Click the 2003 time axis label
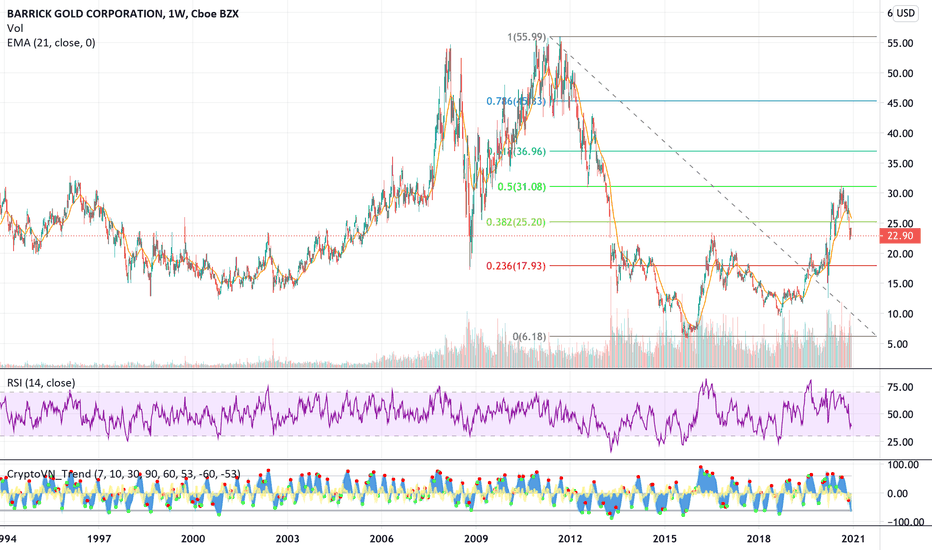This screenshot has height=550, width=932. (x=287, y=539)
